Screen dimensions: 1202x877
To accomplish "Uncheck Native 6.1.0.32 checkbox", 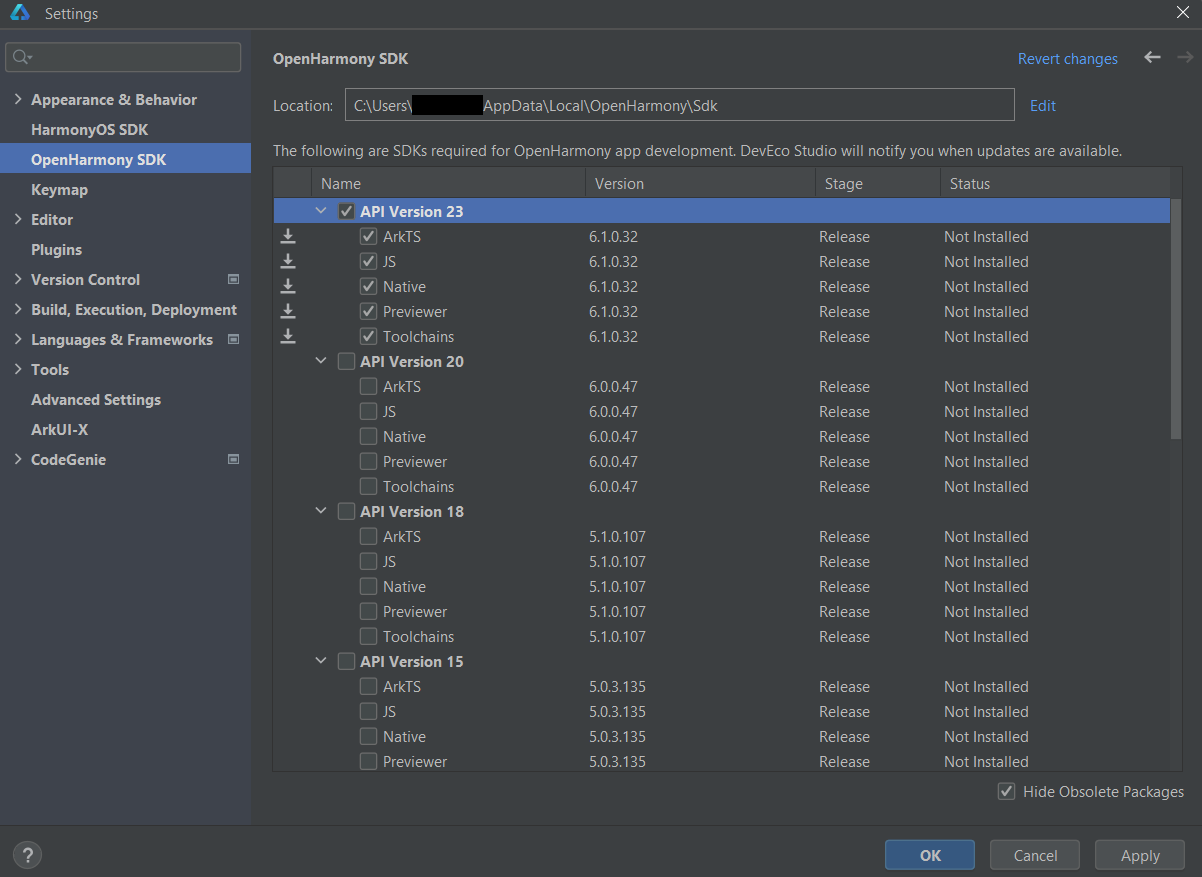I will 369,287.
